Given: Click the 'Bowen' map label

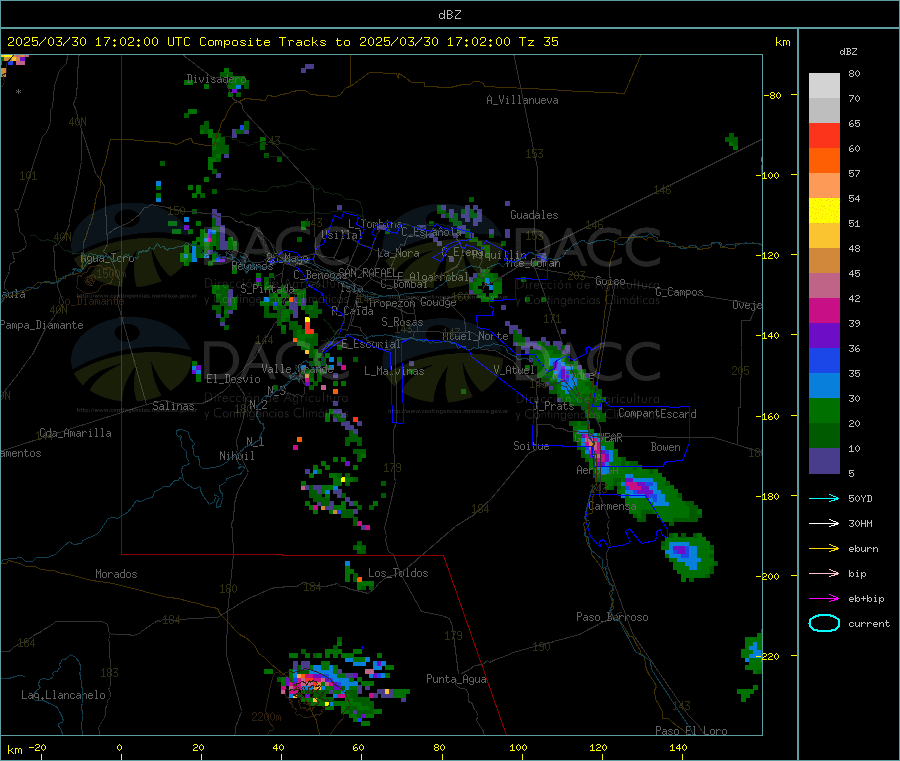Looking at the screenshot, I should (x=665, y=447).
